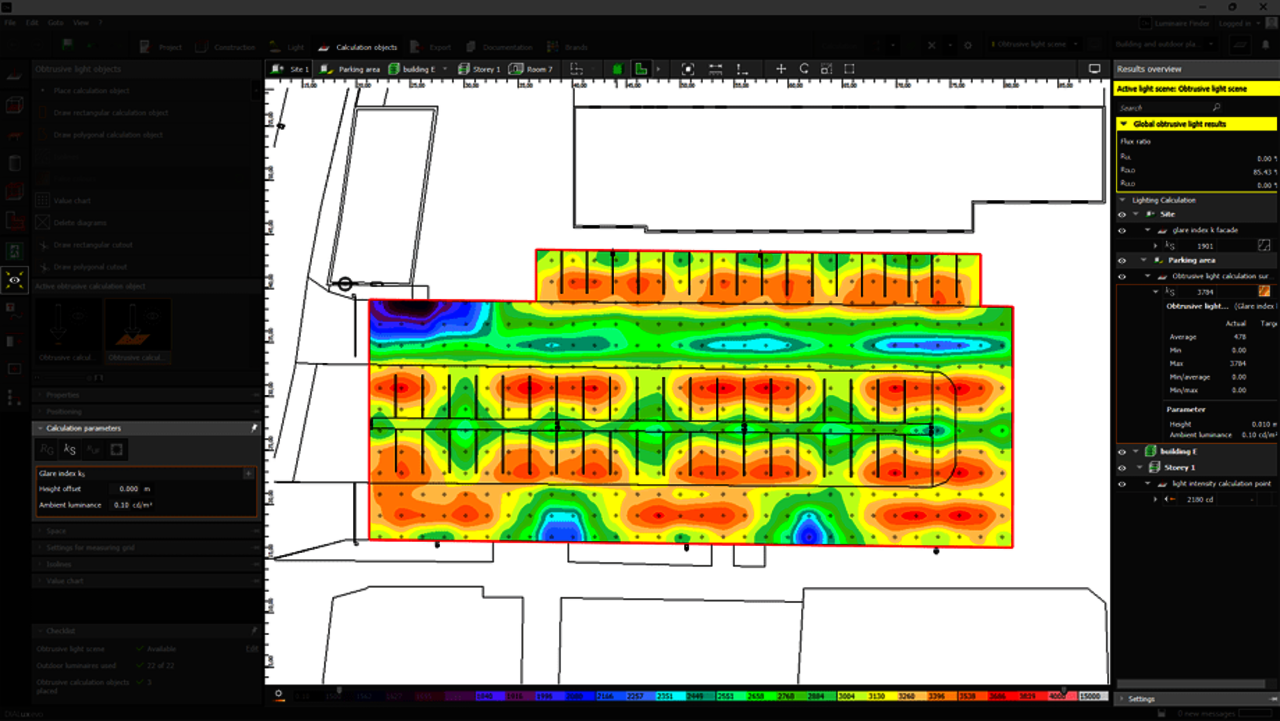Click the monitor display icon above results

1094,69
